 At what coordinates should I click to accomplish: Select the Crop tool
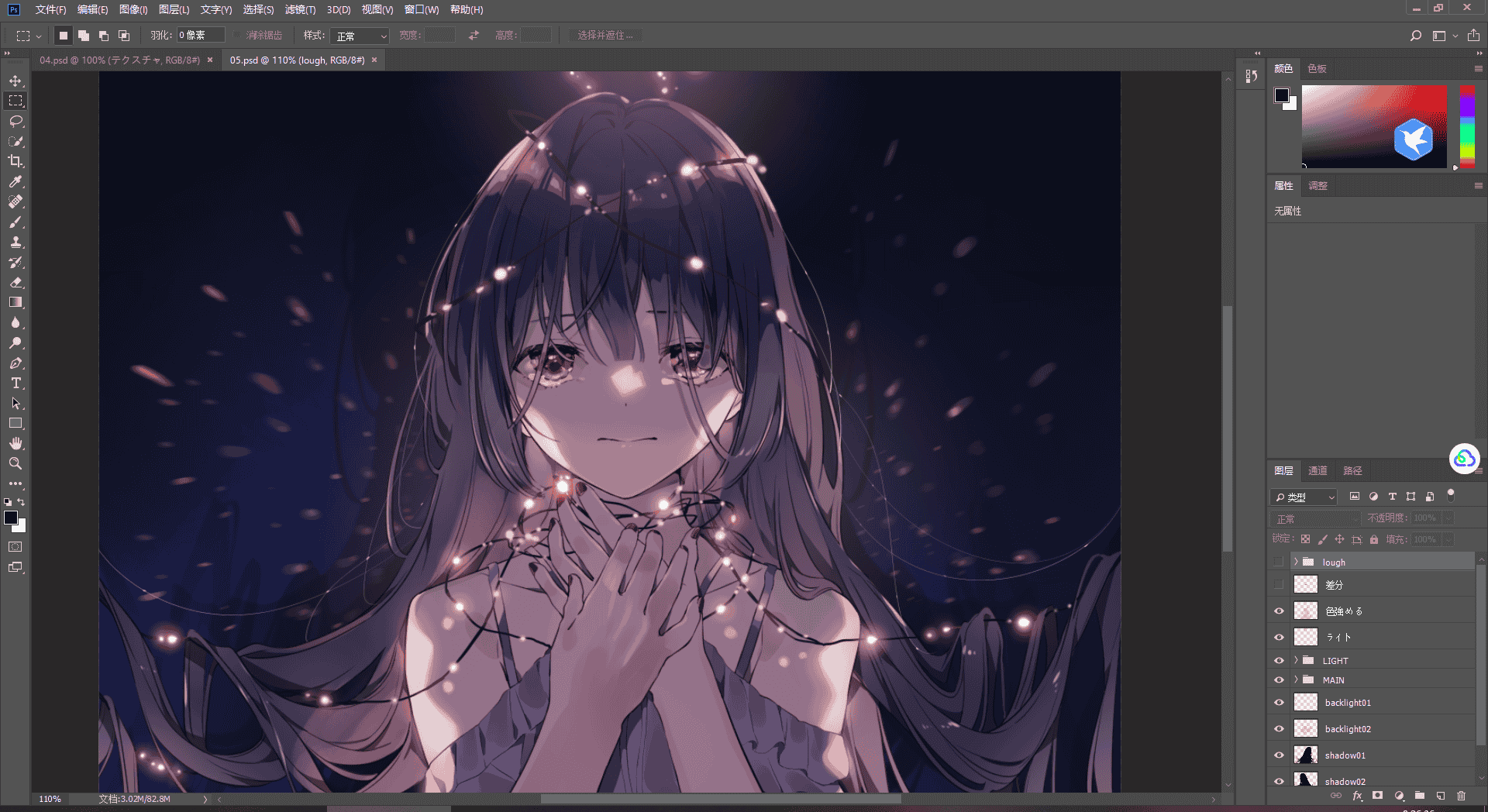pos(15,161)
